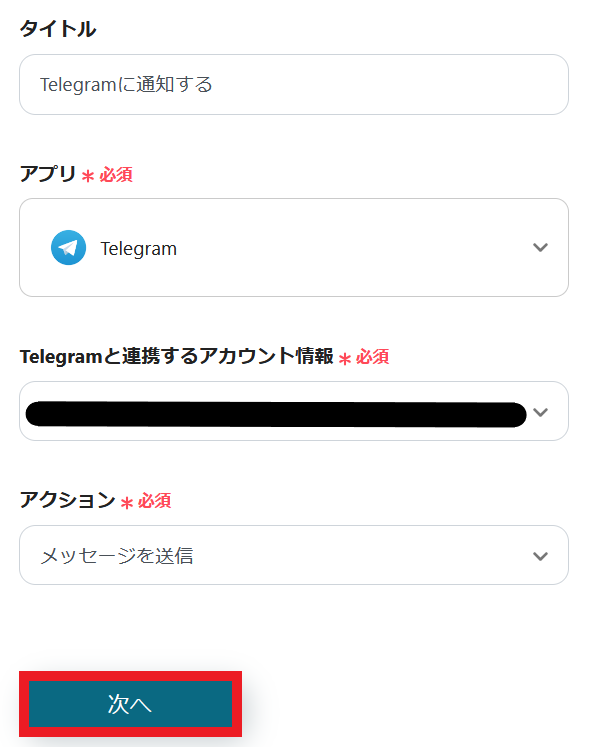Screen dimensions: 606x747
Task: Click the red asterisk beside アカウント情報
Action: click(345, 359)
